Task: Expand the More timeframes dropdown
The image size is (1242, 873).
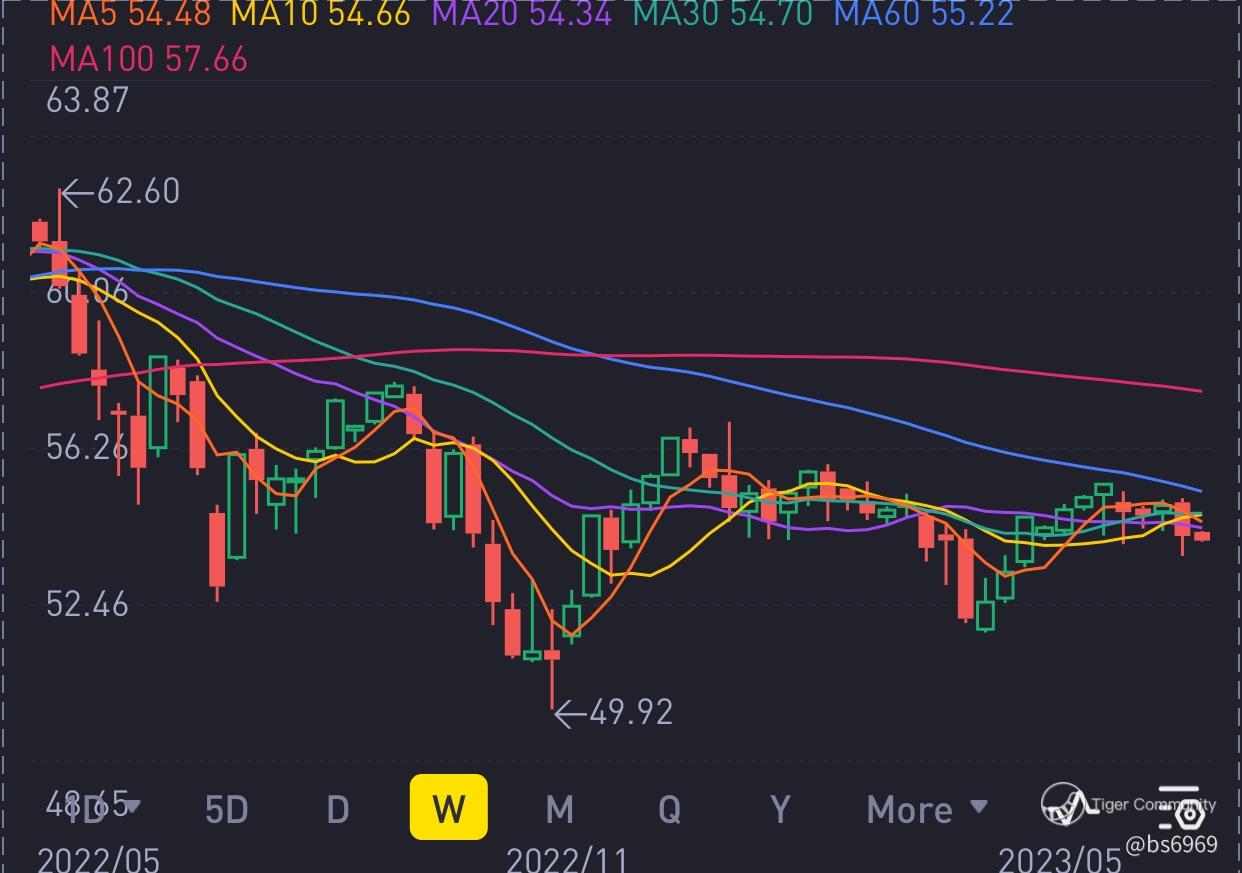Action: pyautogui.click(x=927, y=809)
